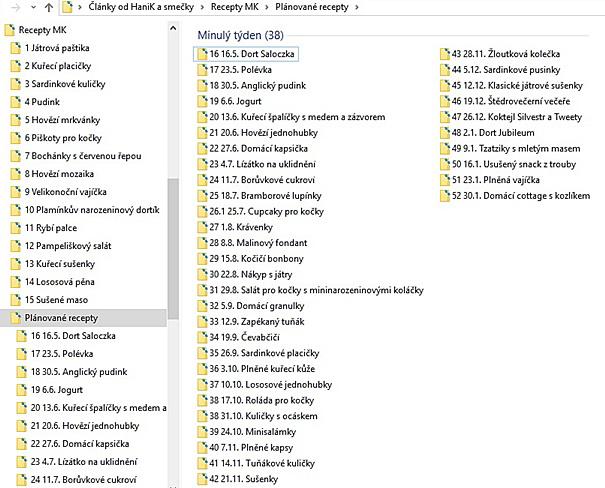
Task: Open the recent locations dropdown arrow
Action: coord(33,8)
